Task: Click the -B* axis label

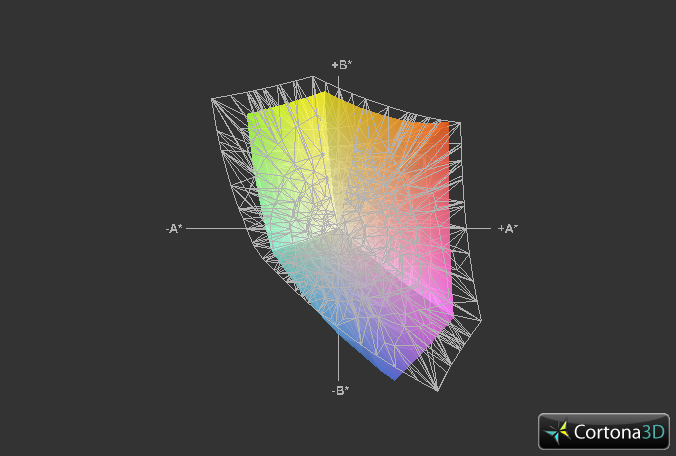Action: [x=340, y=390]
